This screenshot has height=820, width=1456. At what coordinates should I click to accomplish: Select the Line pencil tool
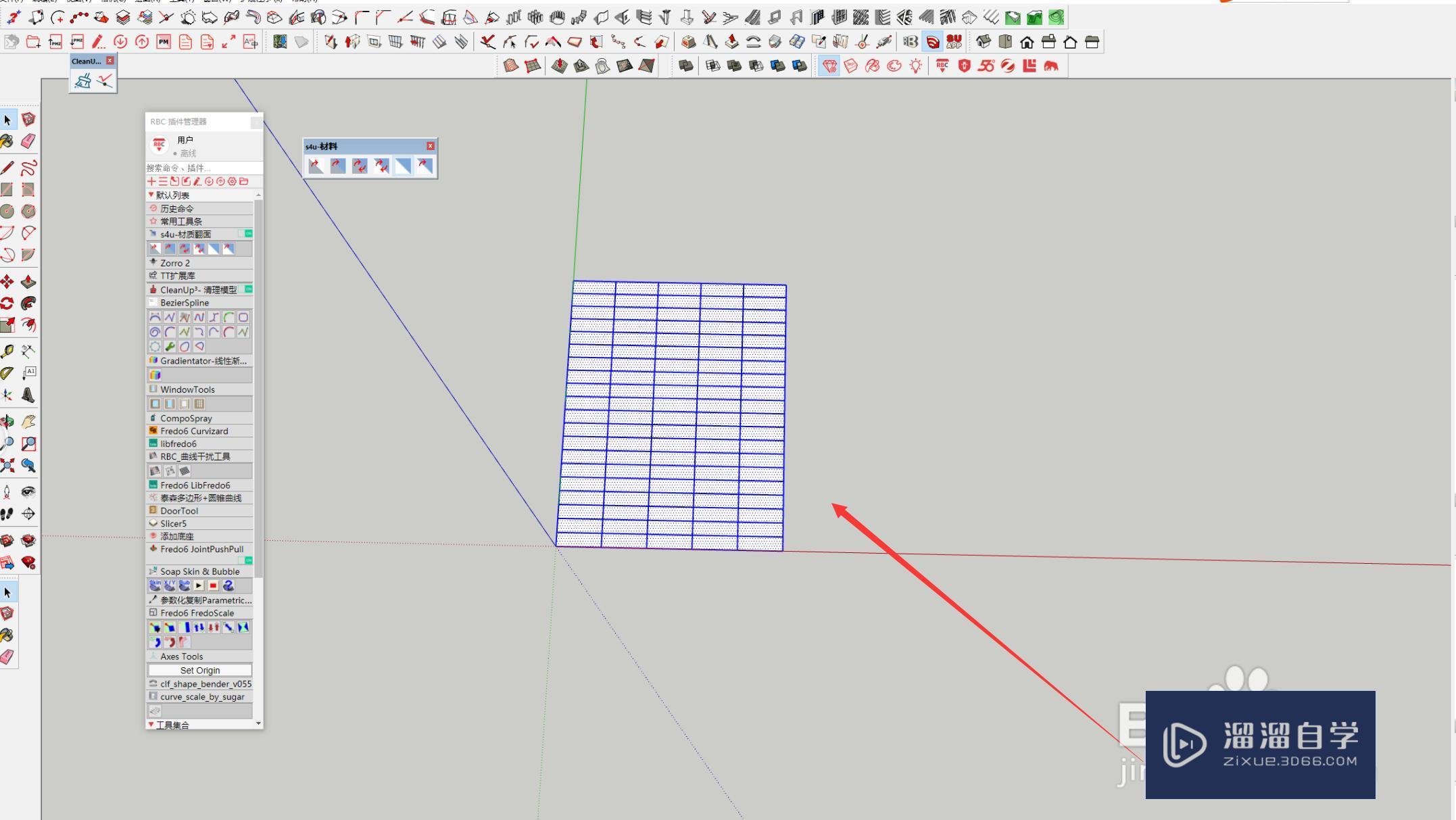point(7,168)
